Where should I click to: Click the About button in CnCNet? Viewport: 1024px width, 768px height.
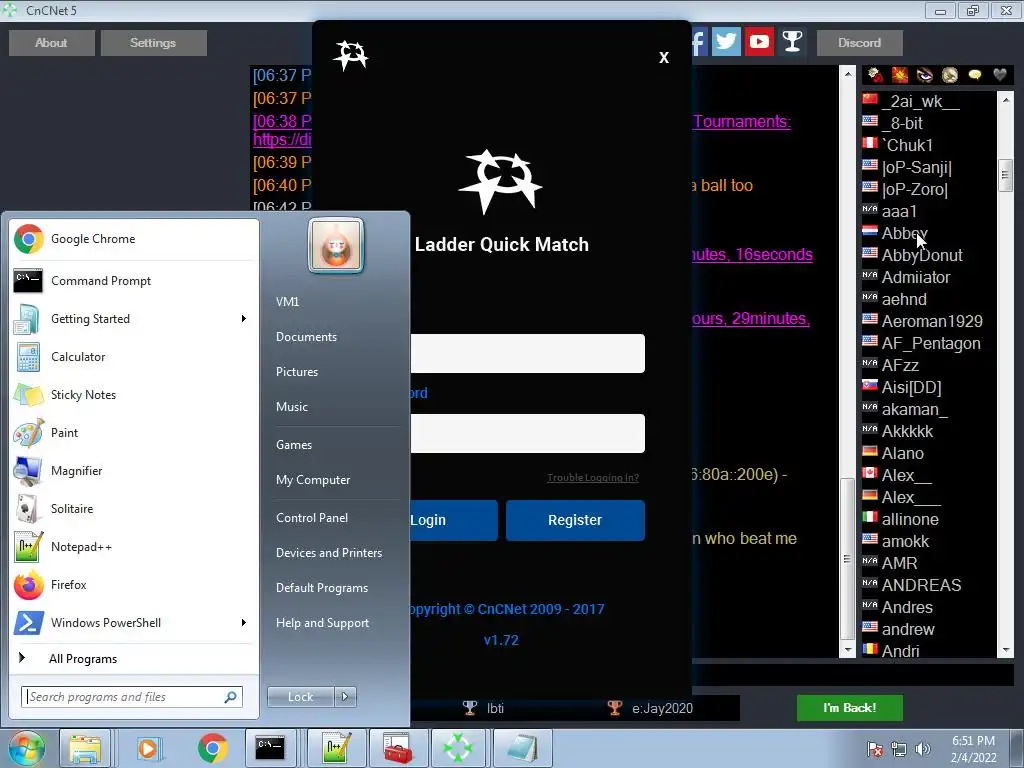52,43
